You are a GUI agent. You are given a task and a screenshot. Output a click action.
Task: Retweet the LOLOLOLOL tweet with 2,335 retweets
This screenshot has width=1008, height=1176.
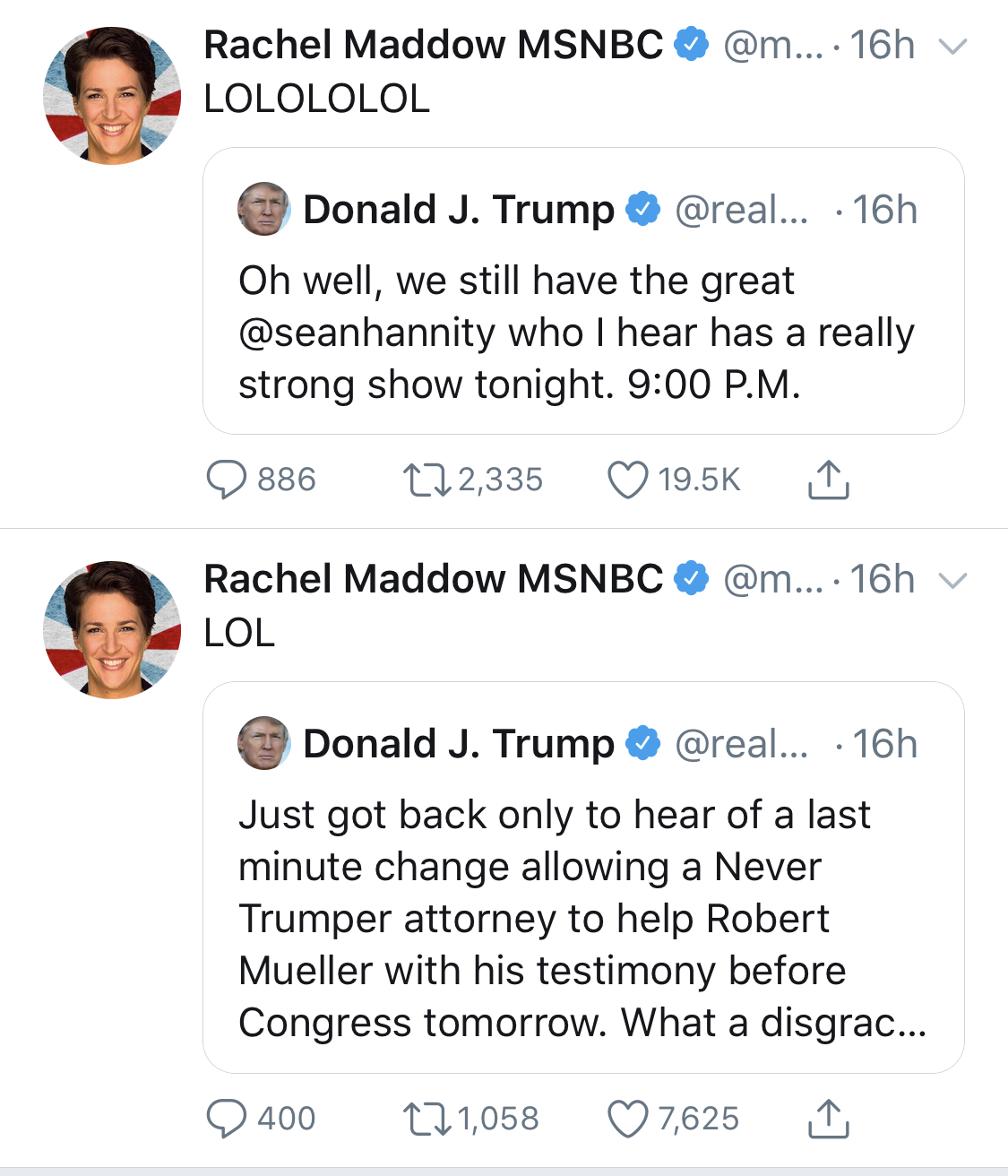426,480
